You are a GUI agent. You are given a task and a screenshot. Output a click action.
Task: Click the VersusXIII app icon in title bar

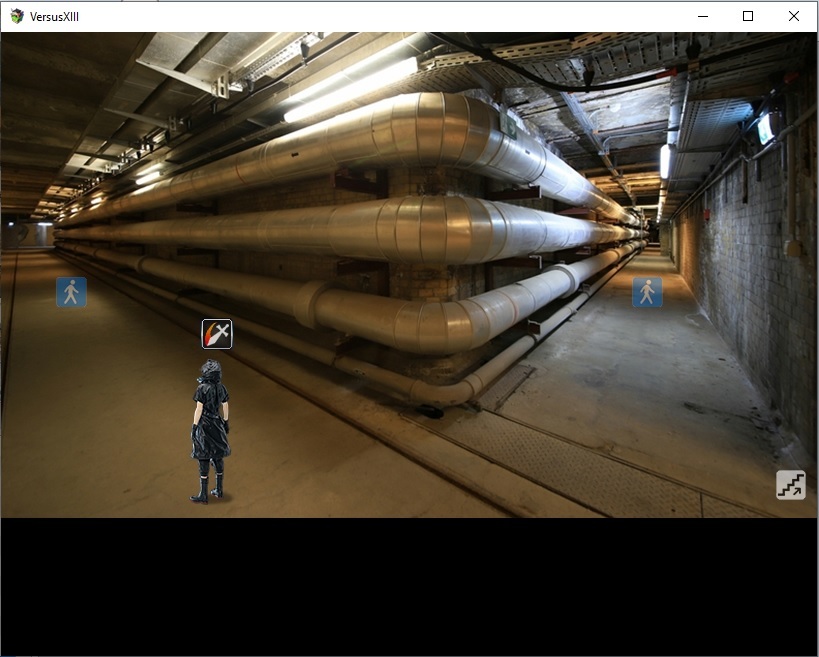(16, 16)
